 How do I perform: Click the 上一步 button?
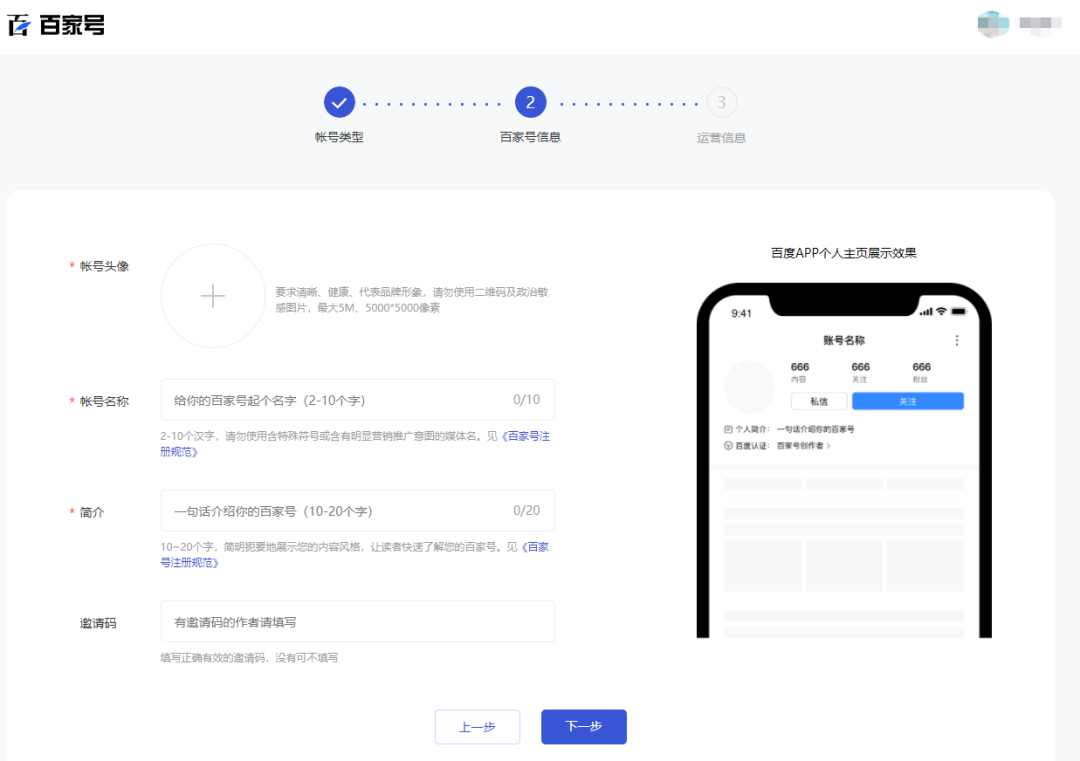point(477,727)
